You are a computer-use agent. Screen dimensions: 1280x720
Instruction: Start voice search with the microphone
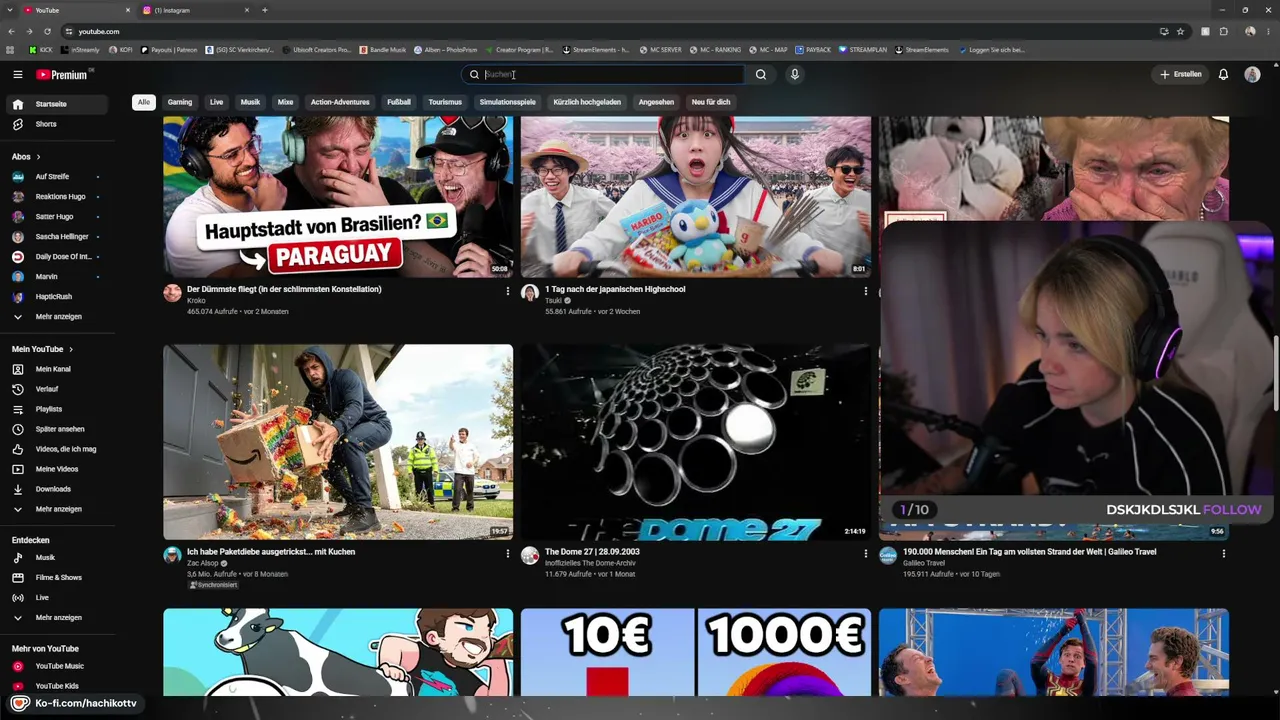[795, 74]
